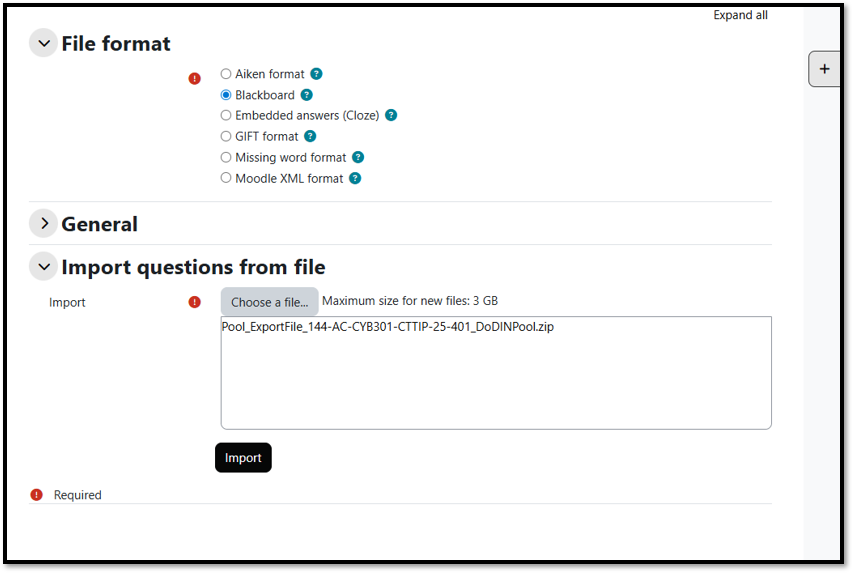Click the Expand all link
This screenshot has width=853, height=573.
(740, 15)
